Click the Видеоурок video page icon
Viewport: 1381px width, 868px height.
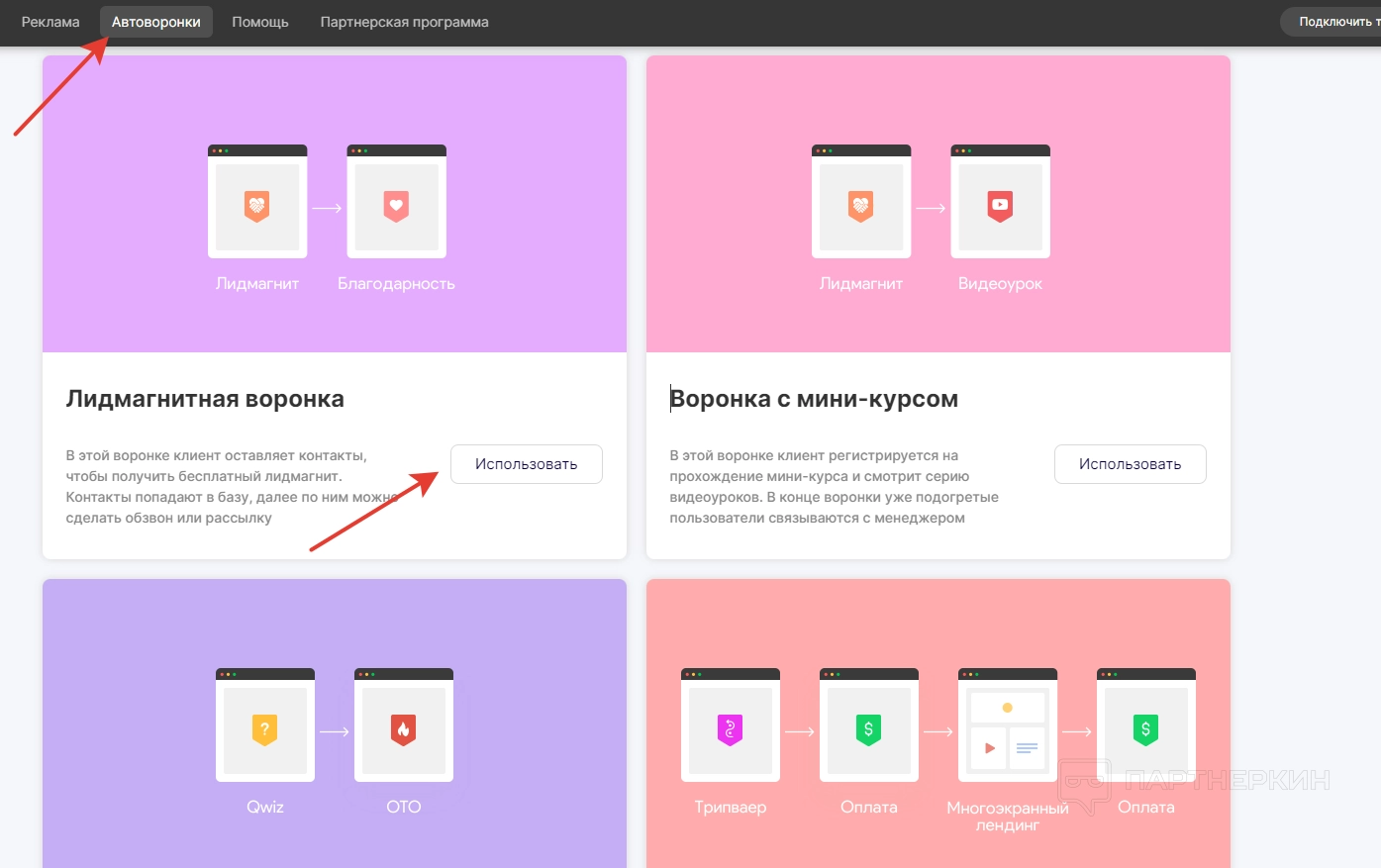tap(1000, 202)
